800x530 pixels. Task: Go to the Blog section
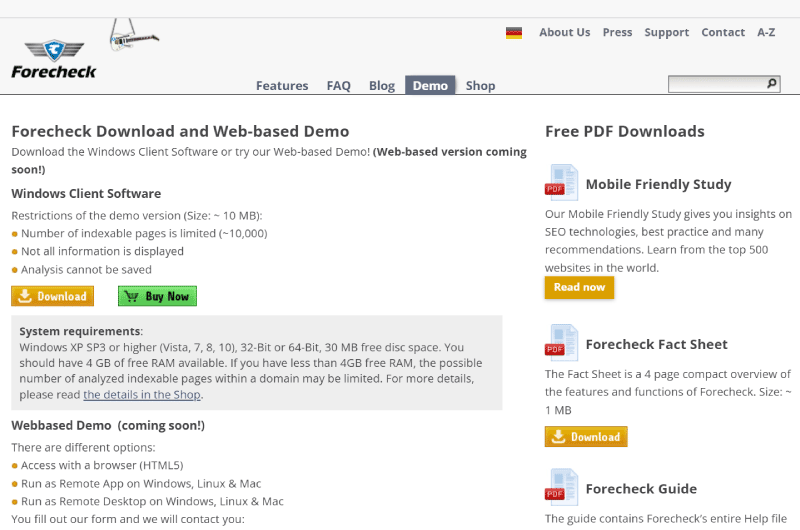click(x=382, y=86)
